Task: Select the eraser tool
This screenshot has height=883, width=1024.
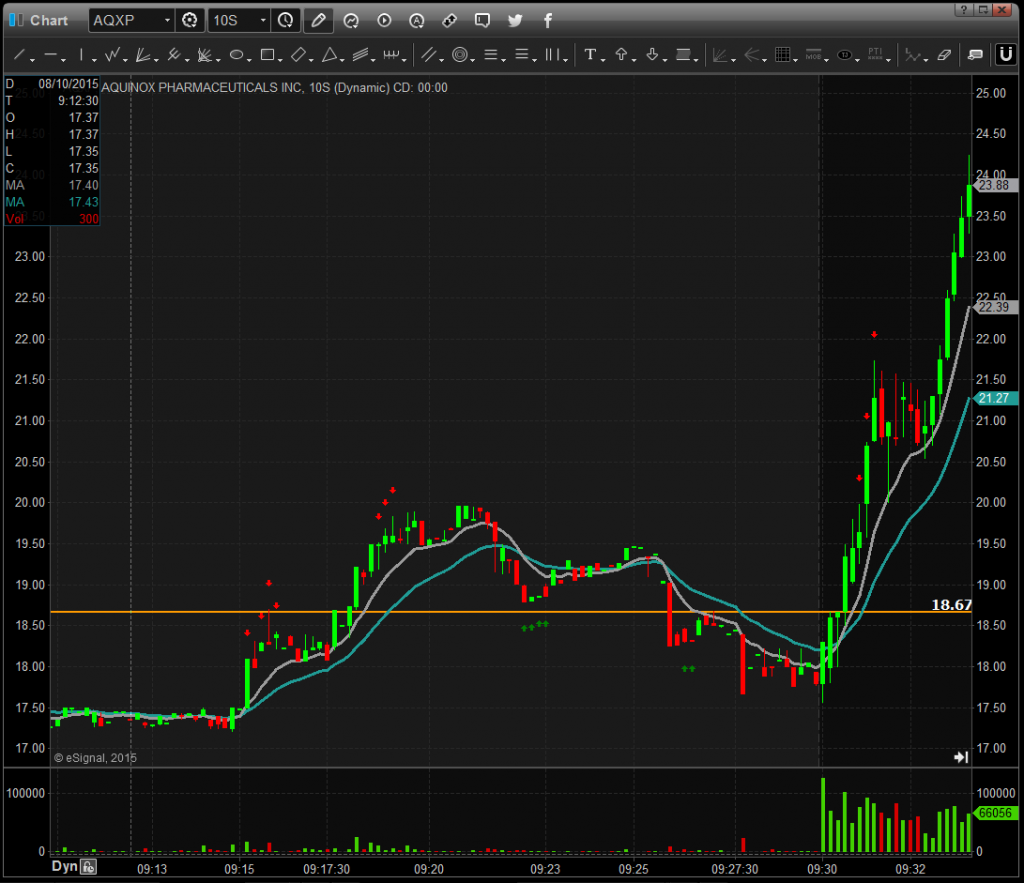Action: coord(944,55)
